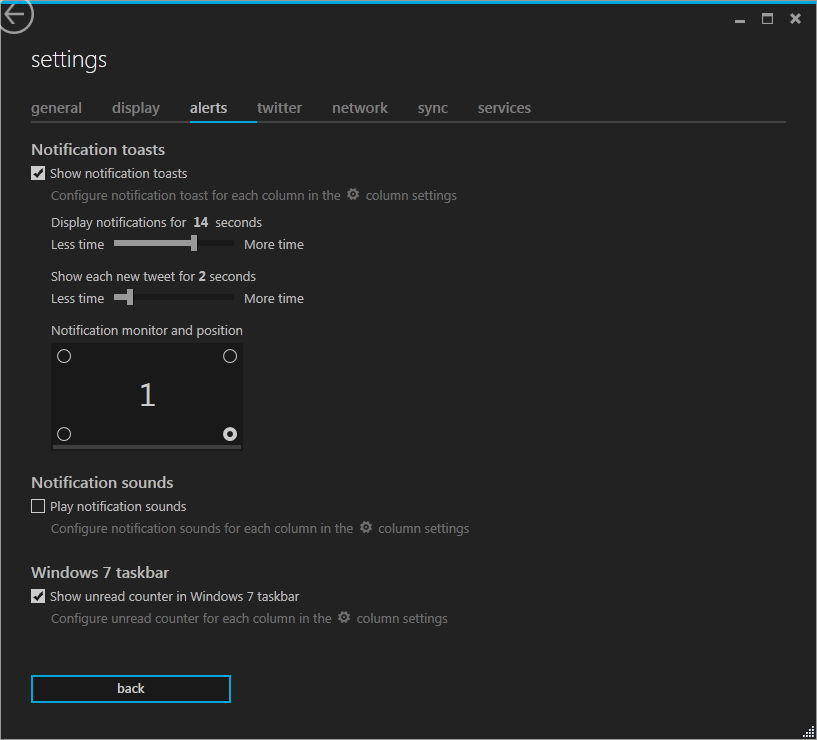Open the twitter settings tab

tap(279, 108)
